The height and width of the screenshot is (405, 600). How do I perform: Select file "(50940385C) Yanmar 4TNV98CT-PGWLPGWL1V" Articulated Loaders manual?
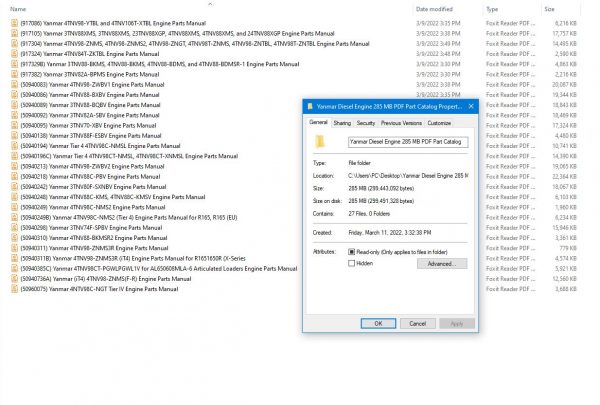[x=159, y=269]
